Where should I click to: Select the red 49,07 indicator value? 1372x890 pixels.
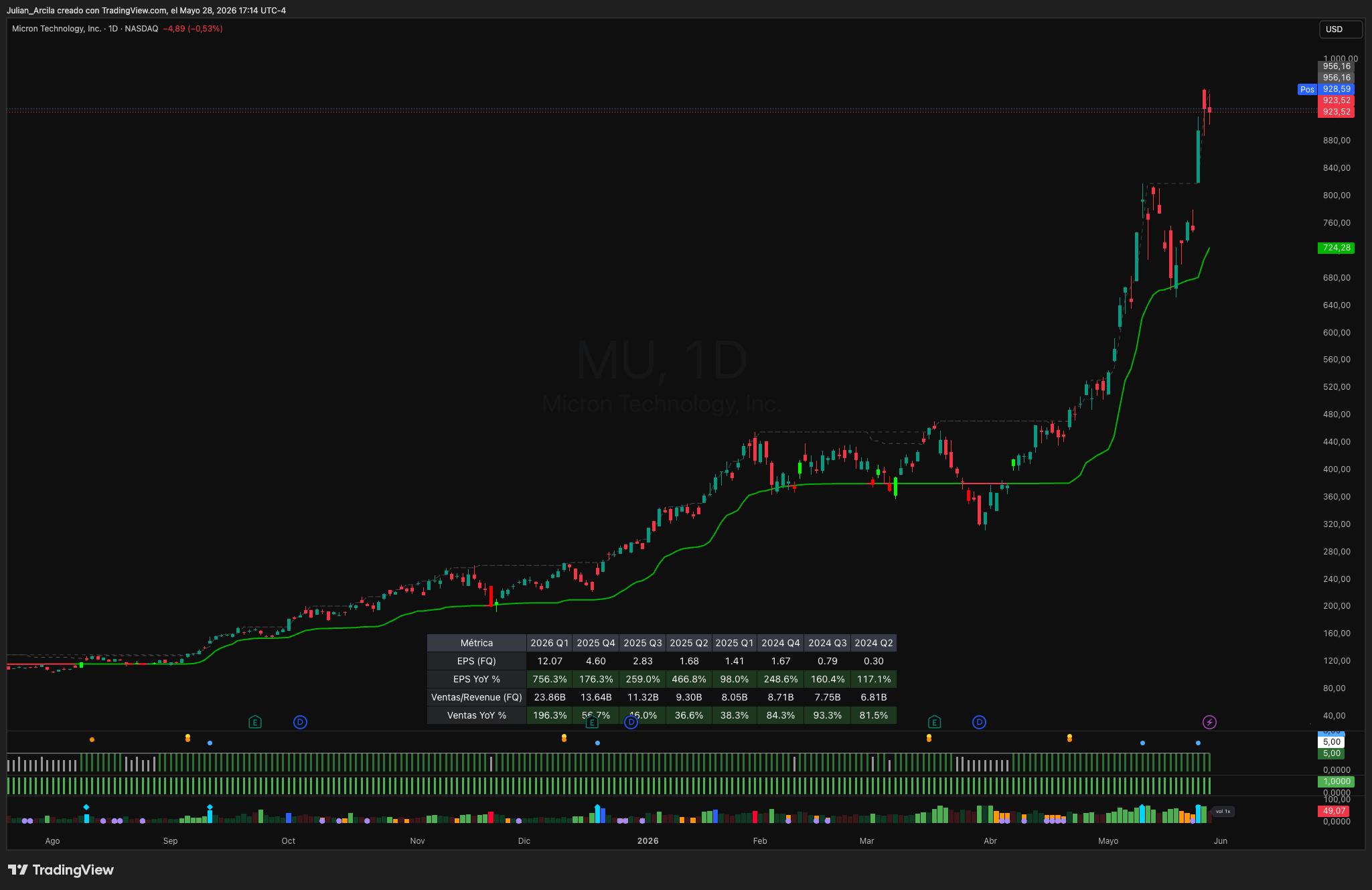1334,811
